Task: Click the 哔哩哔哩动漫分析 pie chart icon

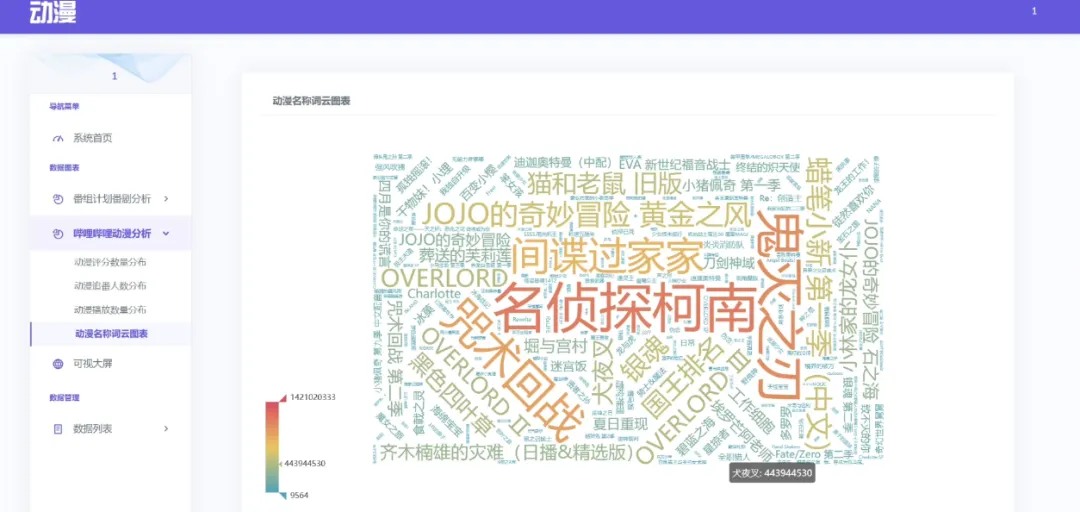Action: point(58,234)
